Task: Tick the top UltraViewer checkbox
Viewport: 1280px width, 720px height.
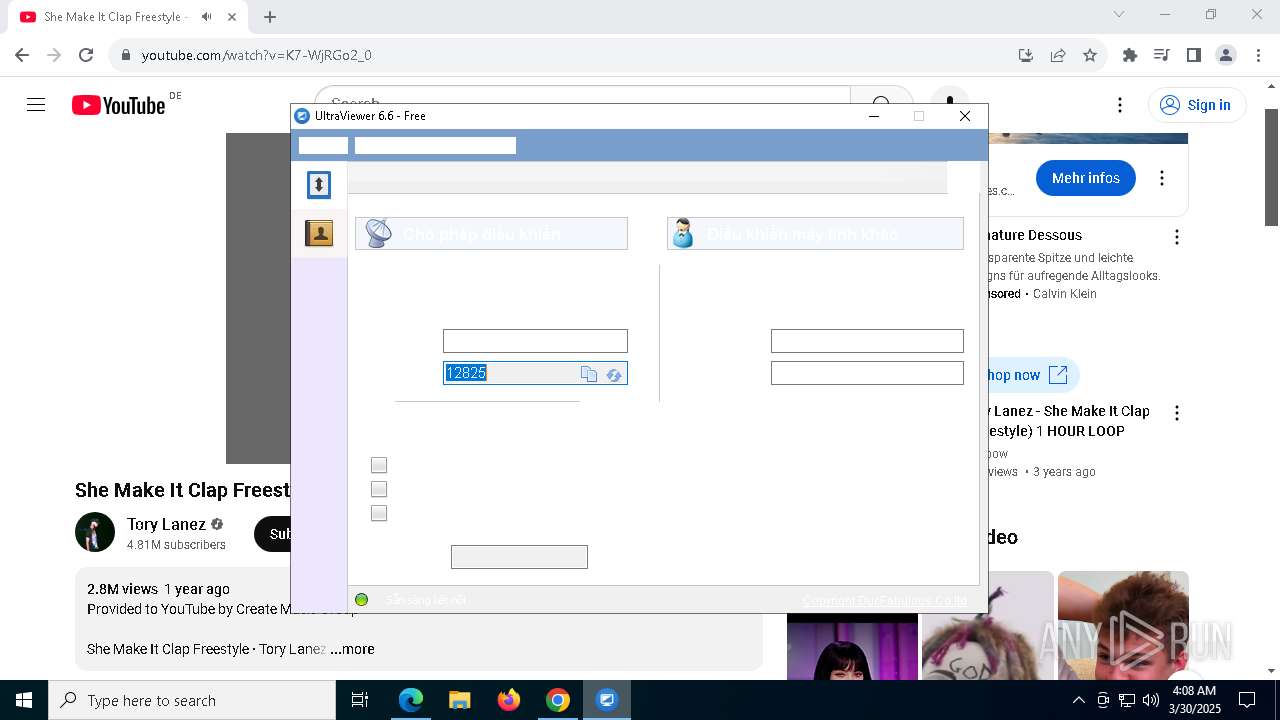Action: tap(379, 465)
